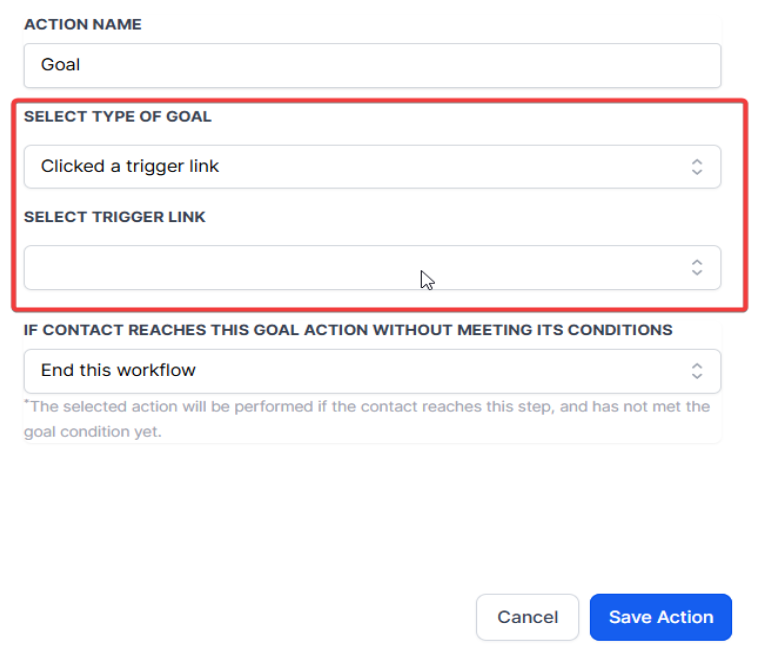
Task: Click the chevron arrows on goal type selector
Action: tap(697, 167)
